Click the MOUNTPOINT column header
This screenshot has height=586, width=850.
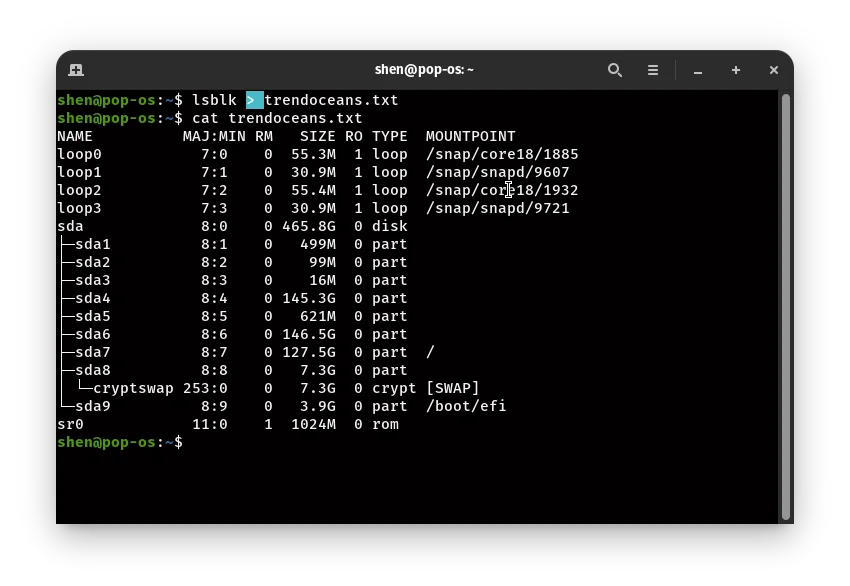point(470,136)
